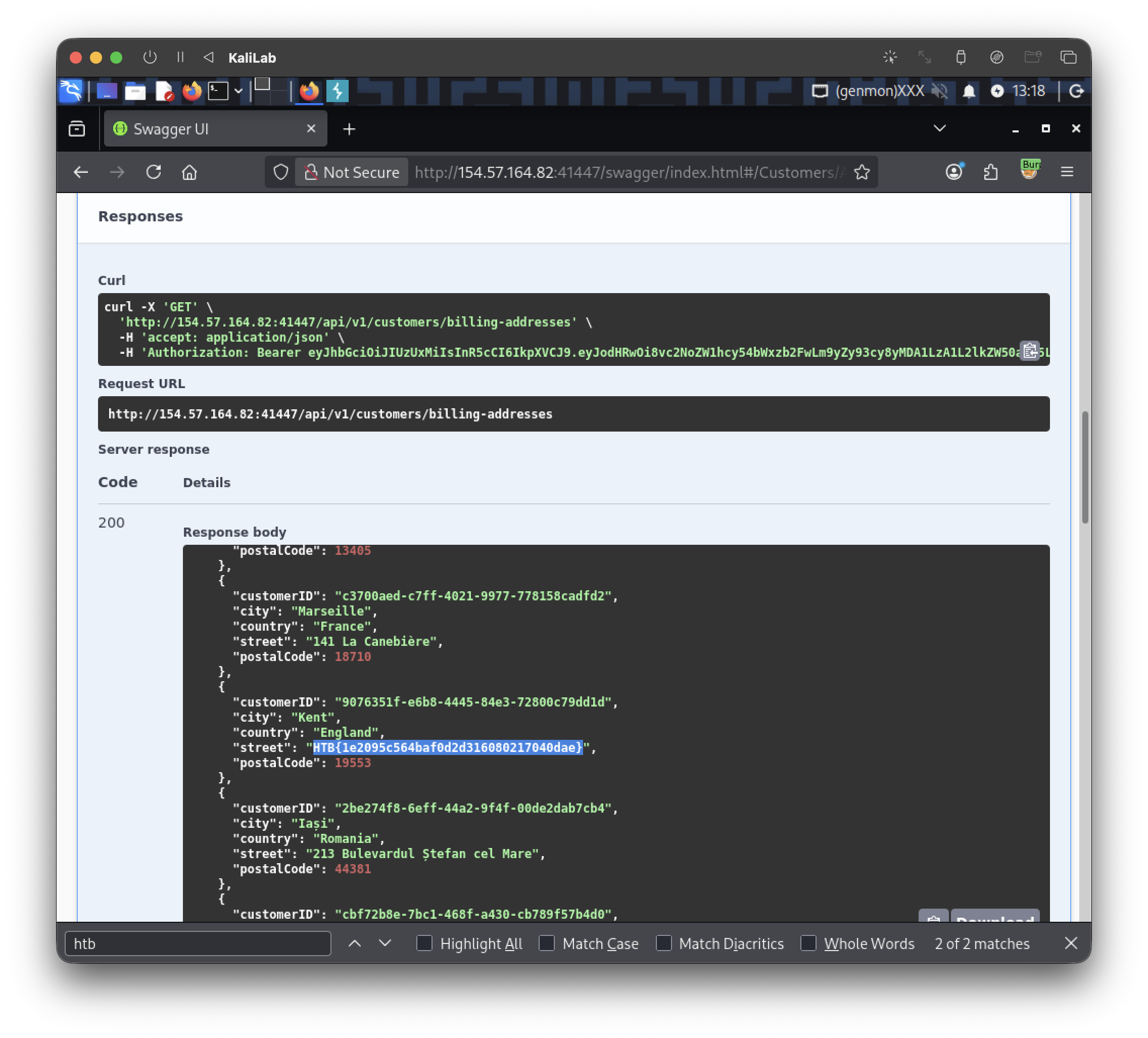Open the terminal emulator in panel
This screenshot has width=1148, height=1038.
point(218,90)
